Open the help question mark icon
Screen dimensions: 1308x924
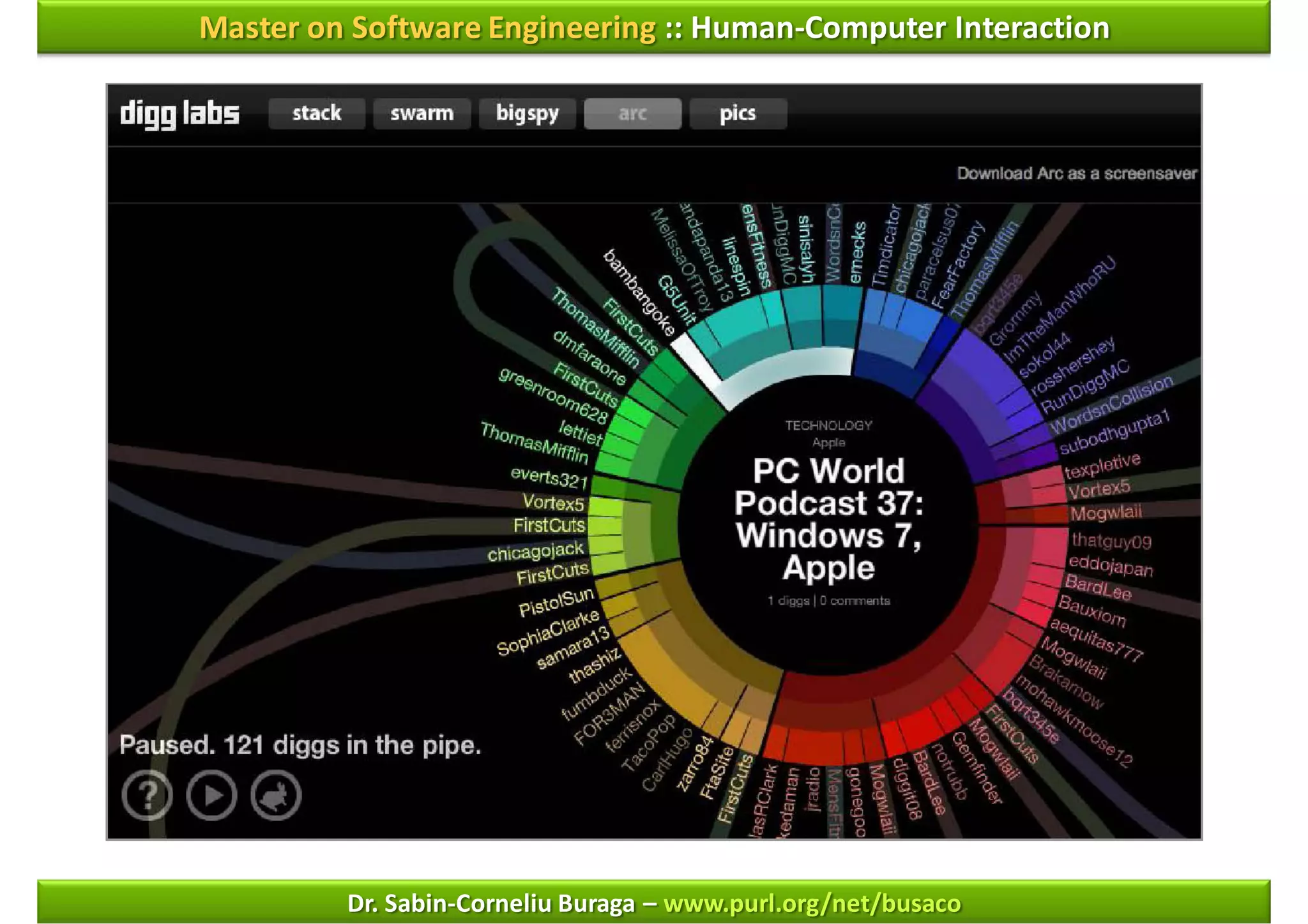pos(148,795)
